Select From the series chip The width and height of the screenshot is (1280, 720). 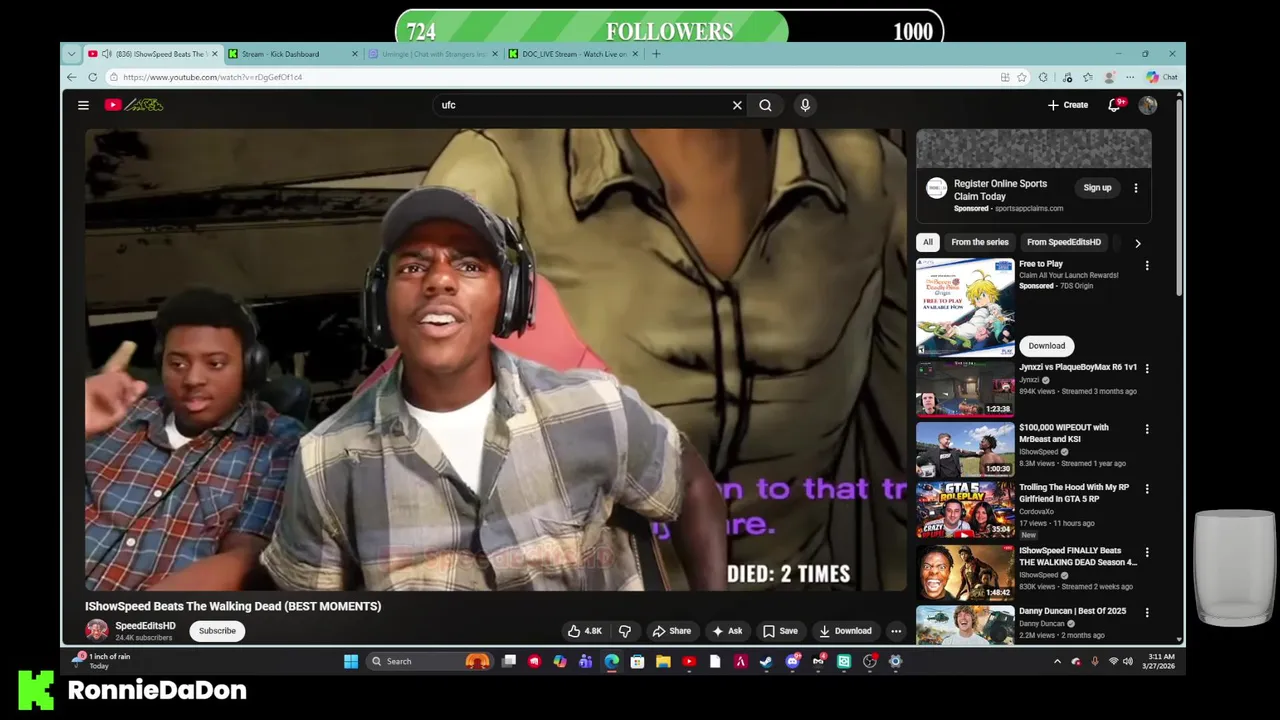tap(980, 242)
